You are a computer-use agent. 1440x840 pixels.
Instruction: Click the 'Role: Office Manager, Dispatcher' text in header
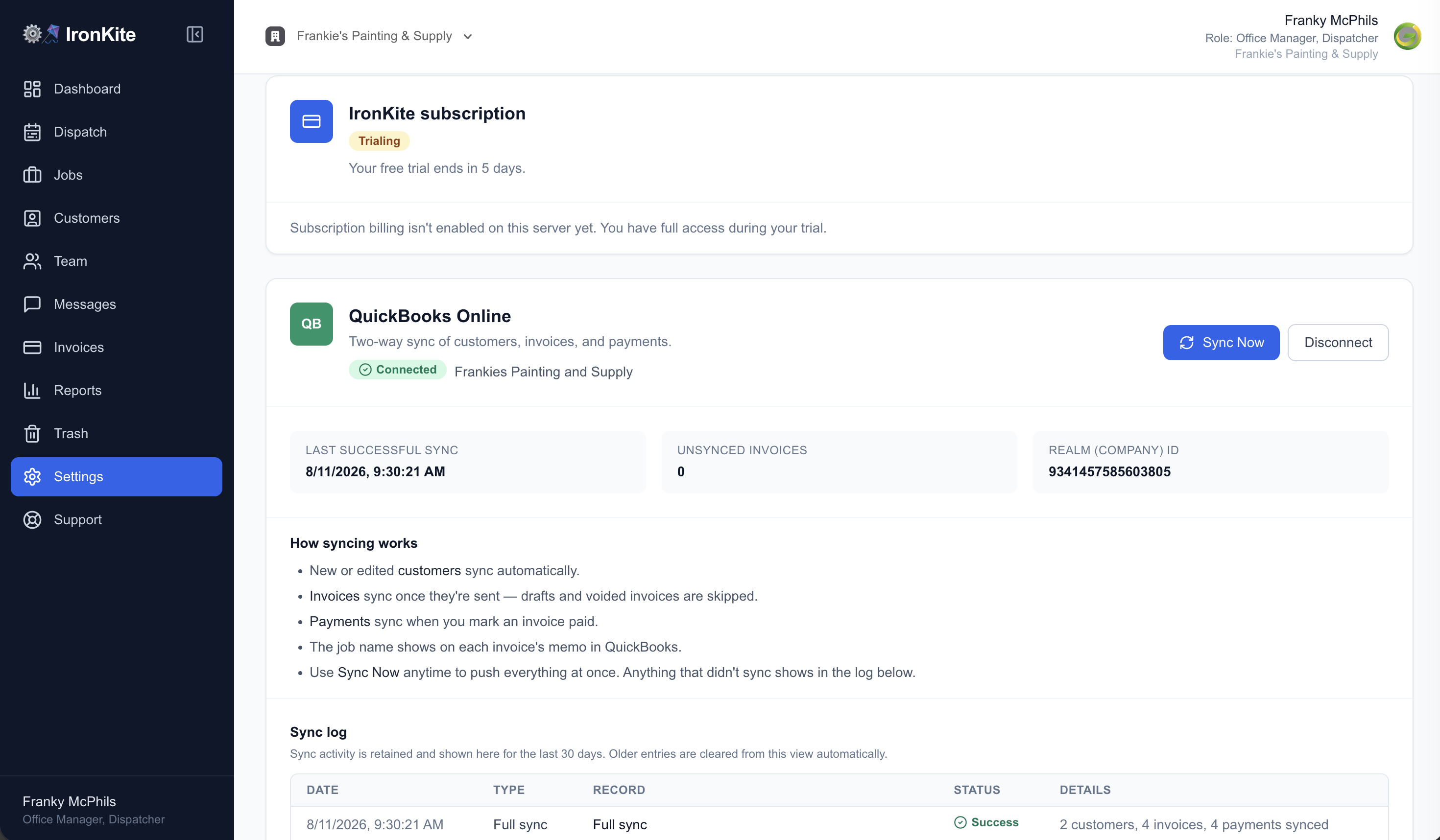tap(1292, 38)
